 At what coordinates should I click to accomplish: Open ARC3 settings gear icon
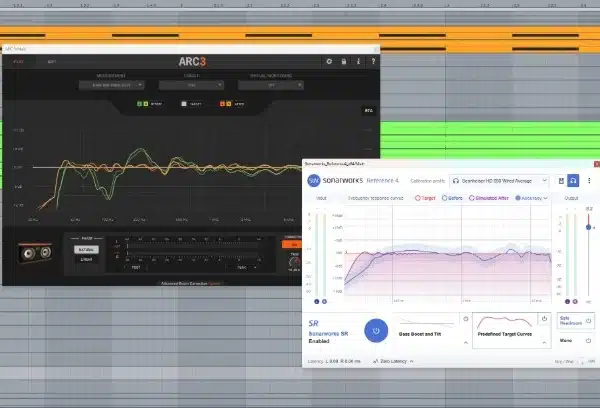point(329,61)
